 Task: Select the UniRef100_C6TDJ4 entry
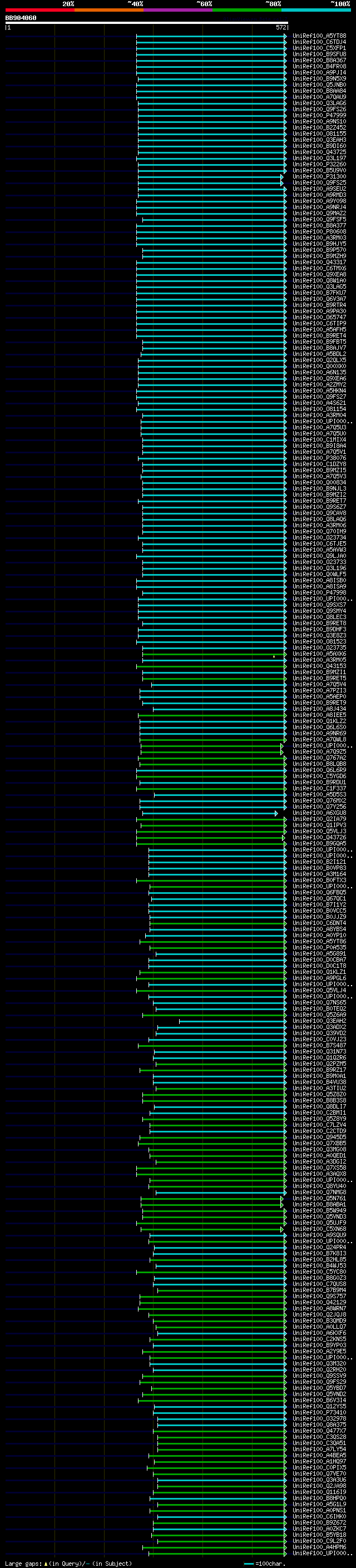[x=319, y=42]
